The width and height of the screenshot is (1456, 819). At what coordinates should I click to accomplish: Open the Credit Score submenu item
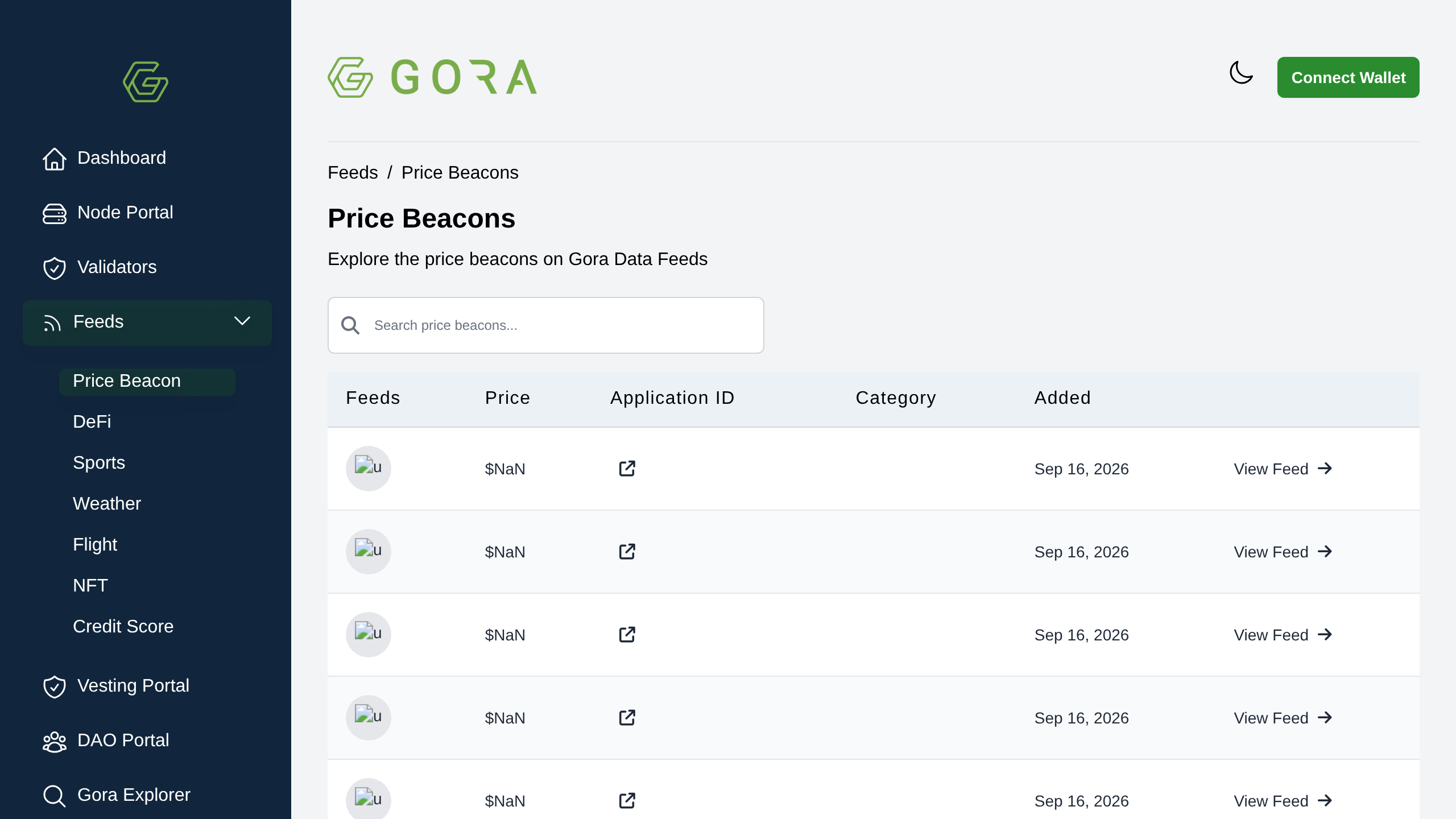(x=123, y=626)
